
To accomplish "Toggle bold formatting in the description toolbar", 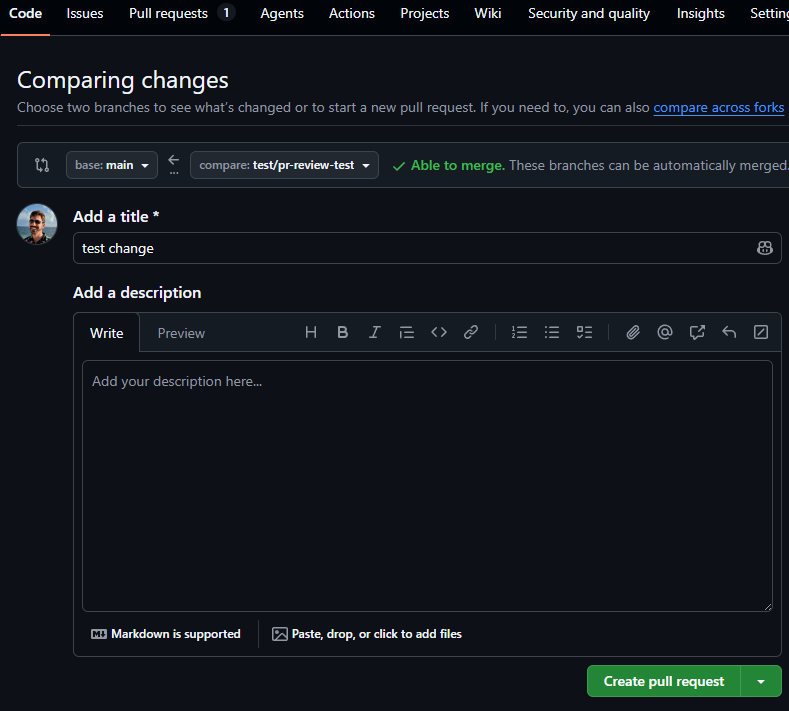I will coord(343,332).
